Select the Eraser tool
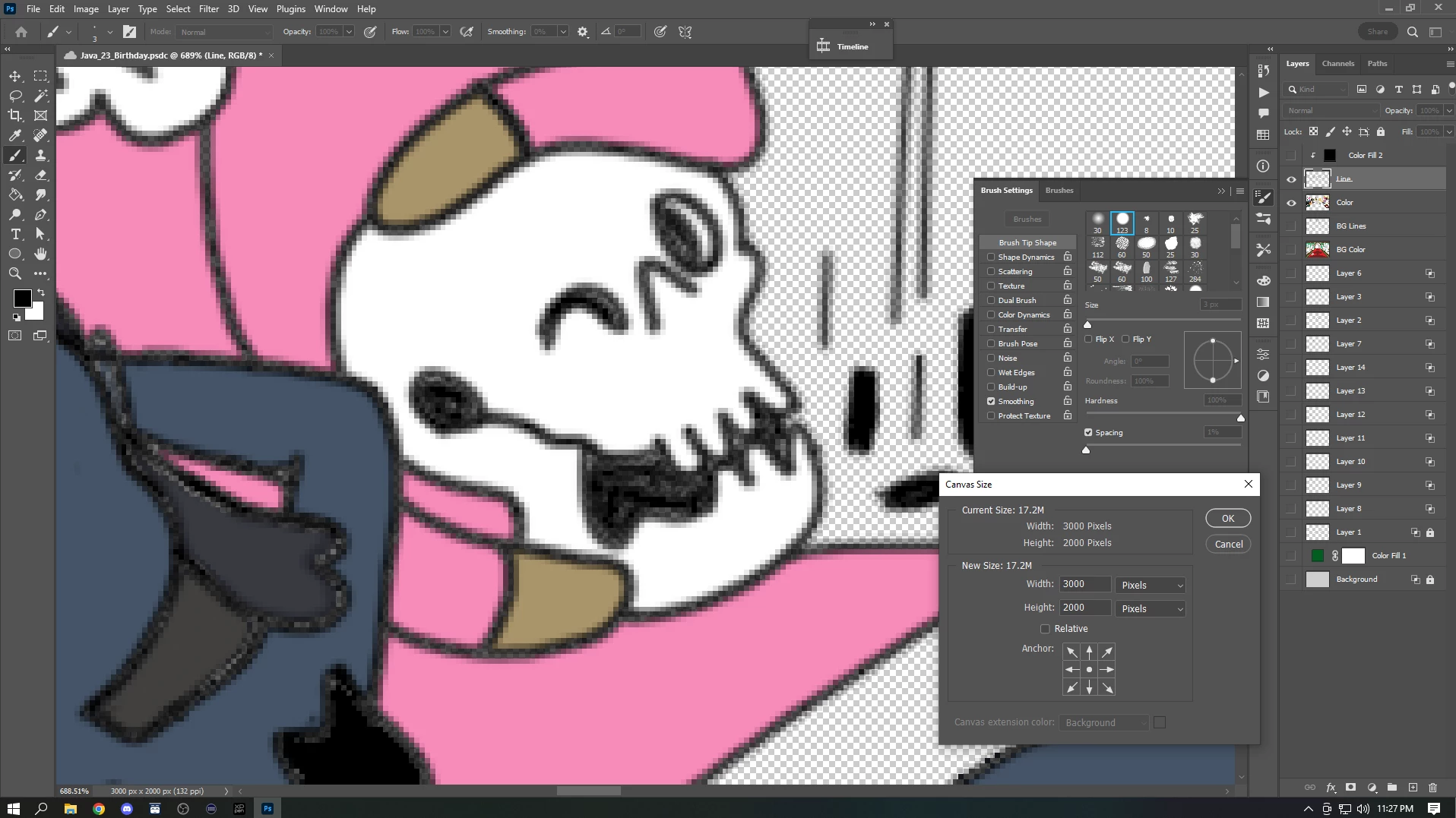Image resolution: width=1456 pixels, height=818 pixels. (x=41, y=175)
